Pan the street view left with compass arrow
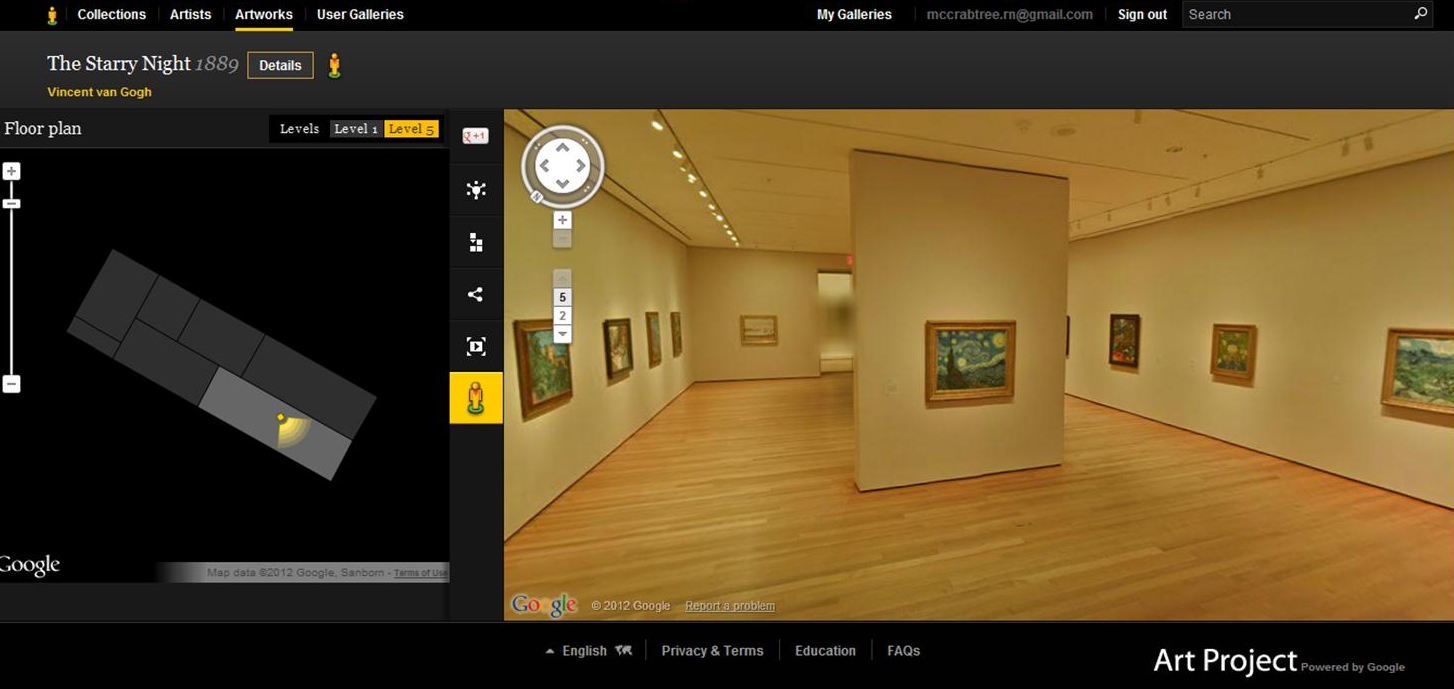1454x689 pixels. pos(544,166)
